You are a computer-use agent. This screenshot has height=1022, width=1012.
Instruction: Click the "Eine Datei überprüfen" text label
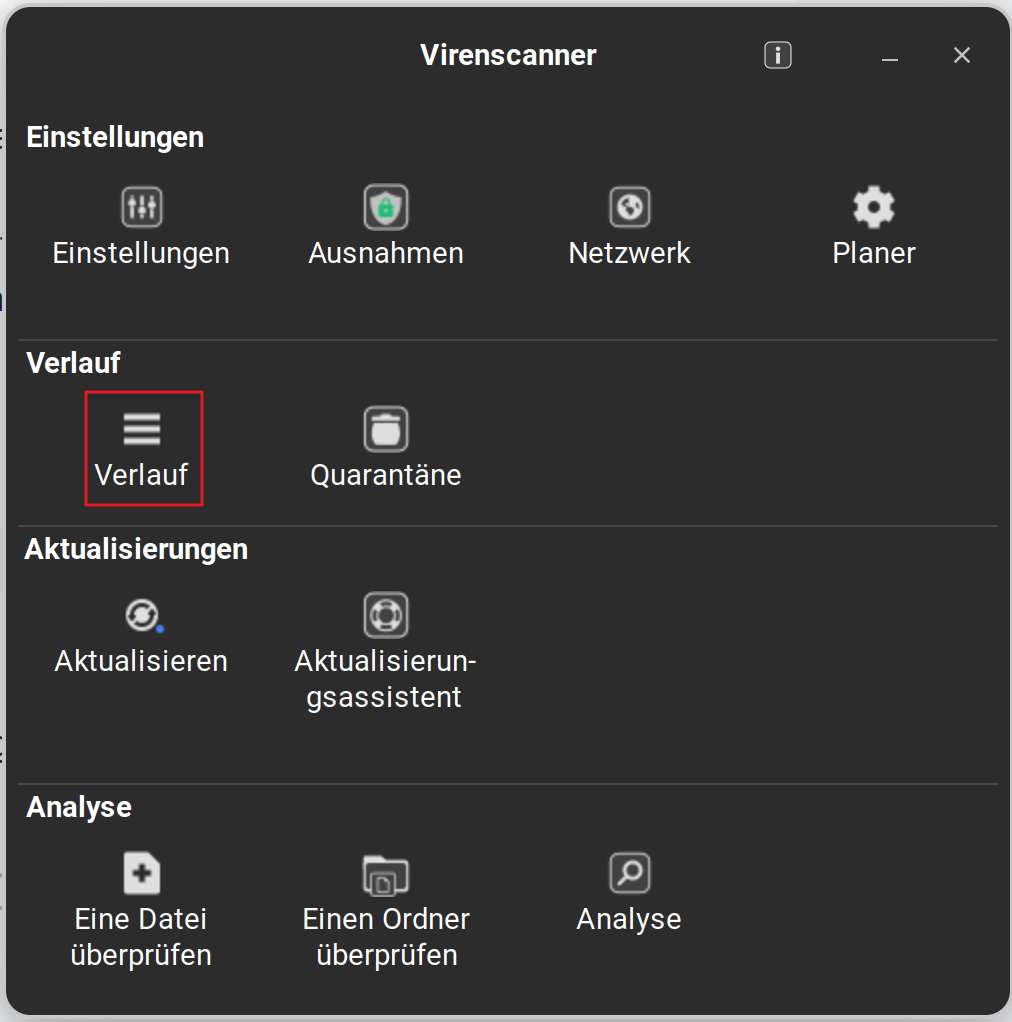click(x=141, y=937)
